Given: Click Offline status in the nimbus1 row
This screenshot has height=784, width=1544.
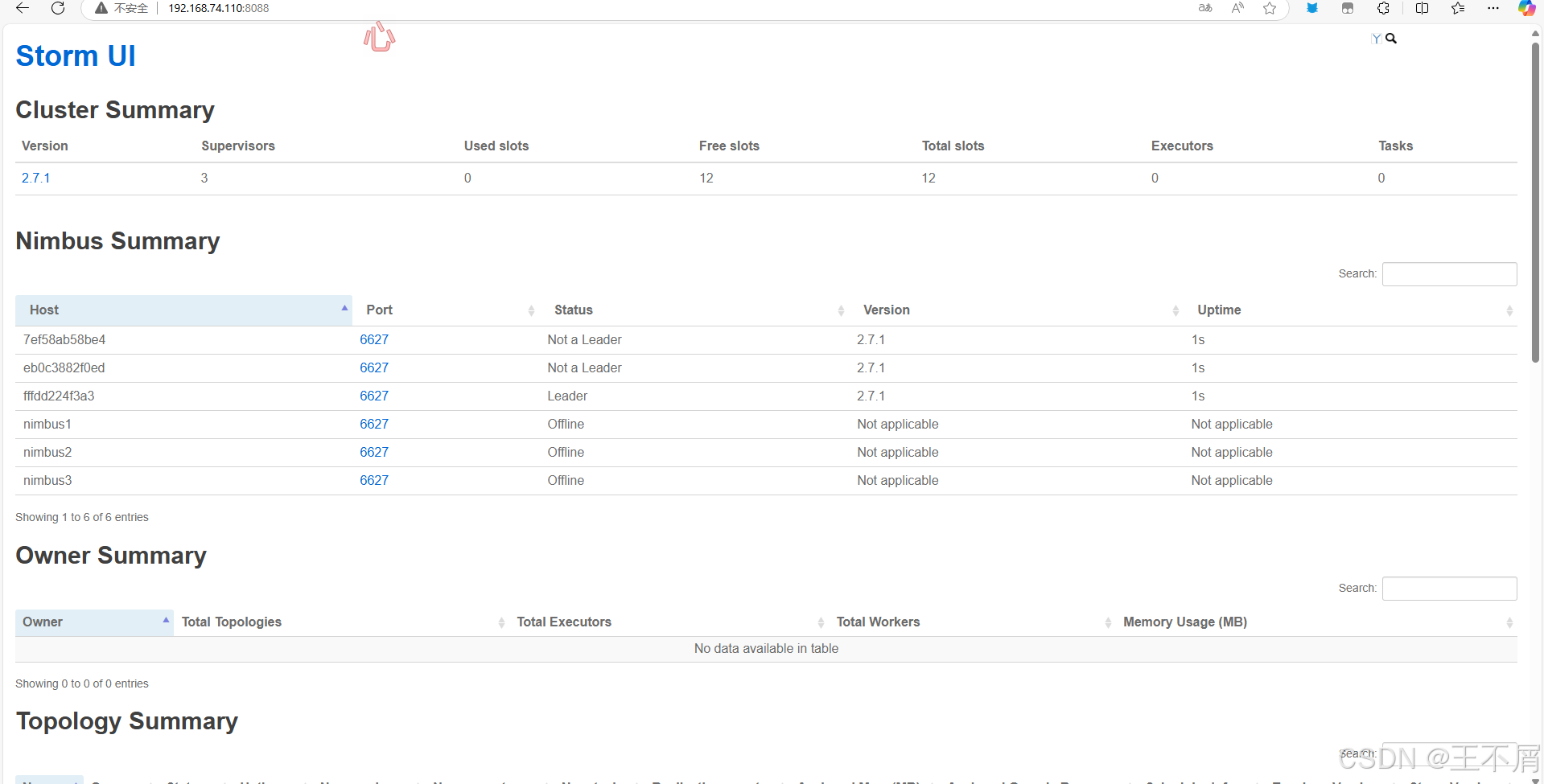Looking at the screenshot, I should [566, 424].
